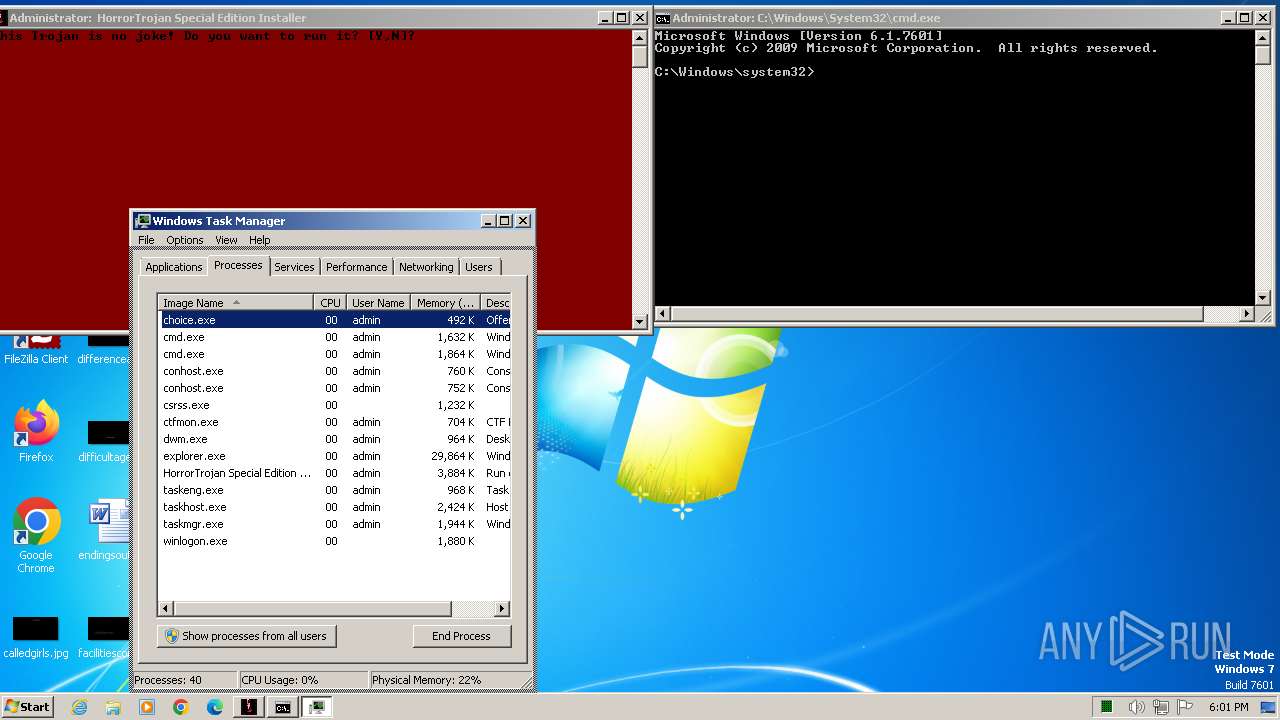Select the Processes tab
1280x720 pixels.
click(x=238, y=265)
